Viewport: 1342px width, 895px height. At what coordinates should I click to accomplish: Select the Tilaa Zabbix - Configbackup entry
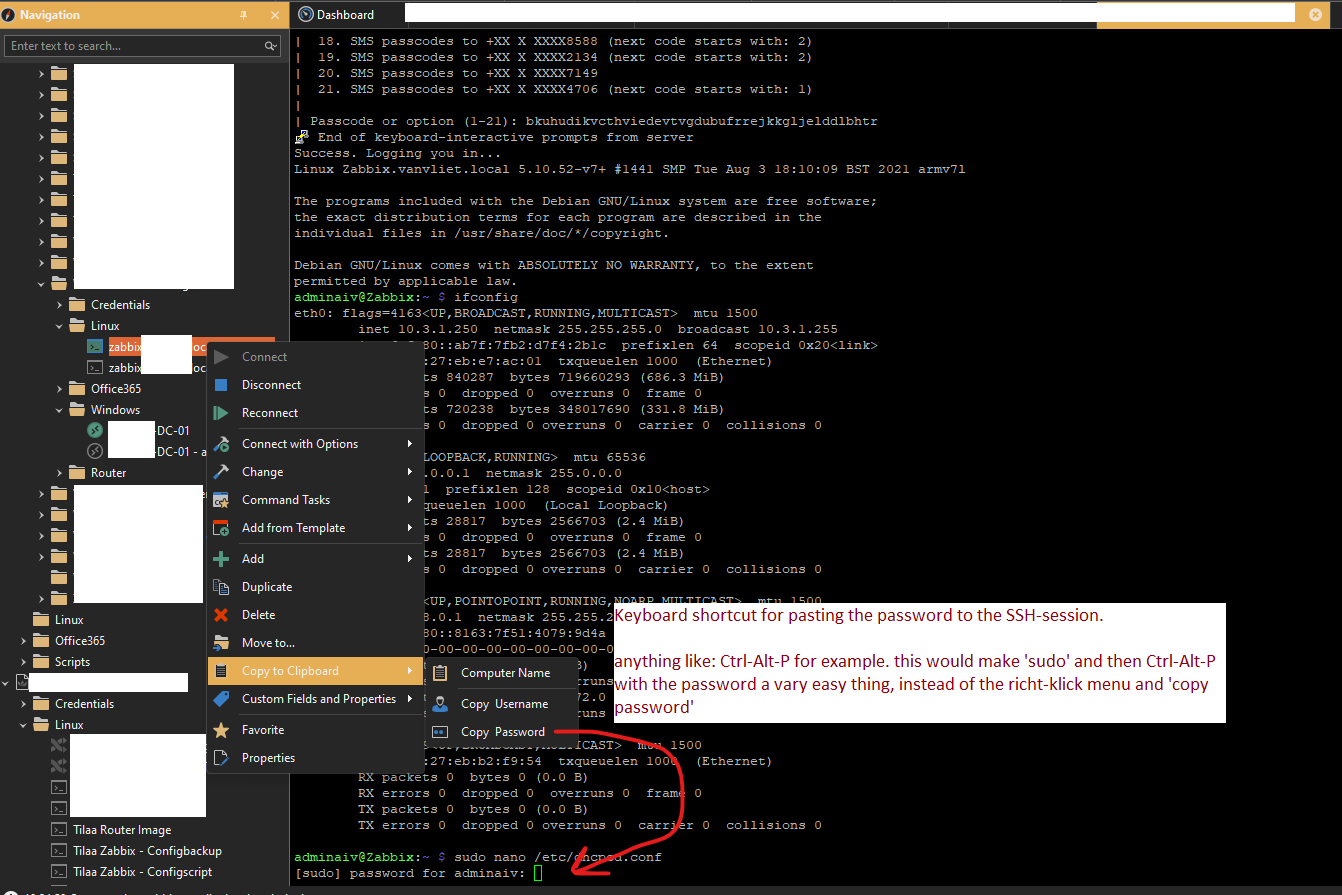(147, 851)
